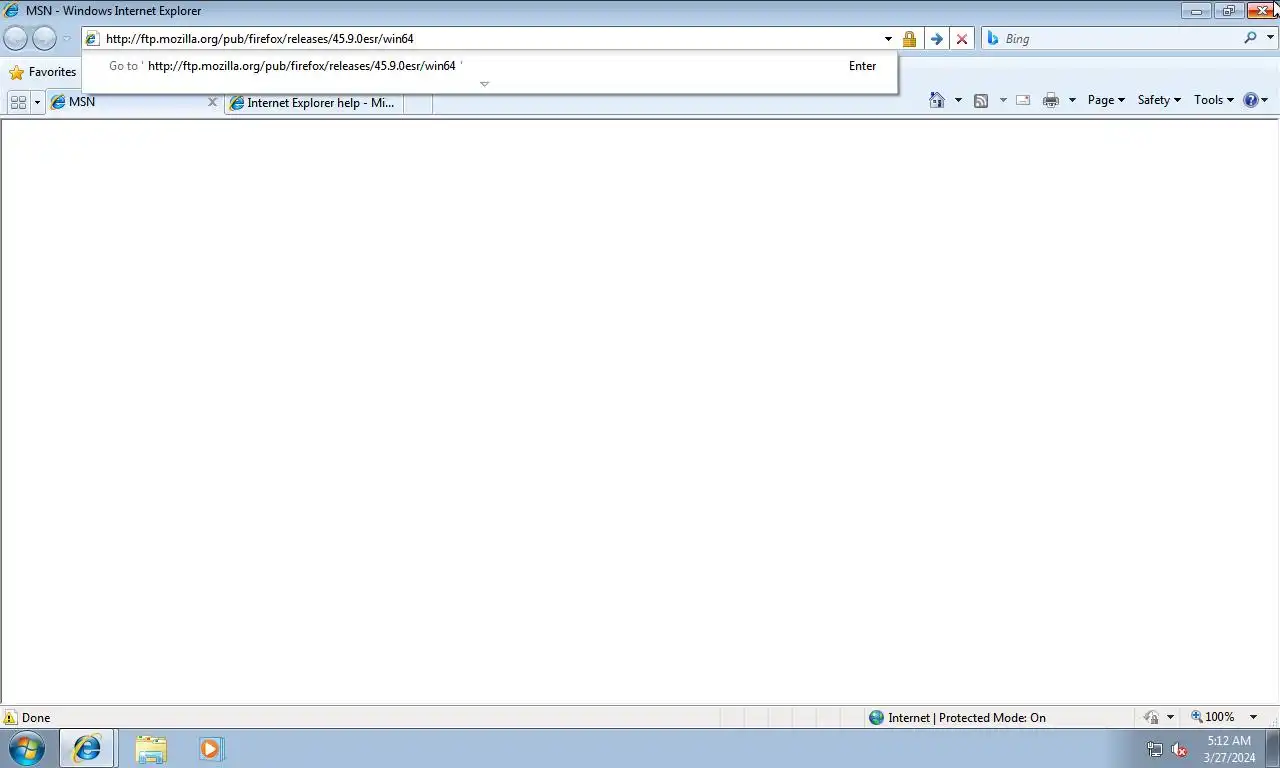The width and height of the screenshot is (1280, 768).
Task: Open the search provider dropdown arrow
Action: [1269, 39]
